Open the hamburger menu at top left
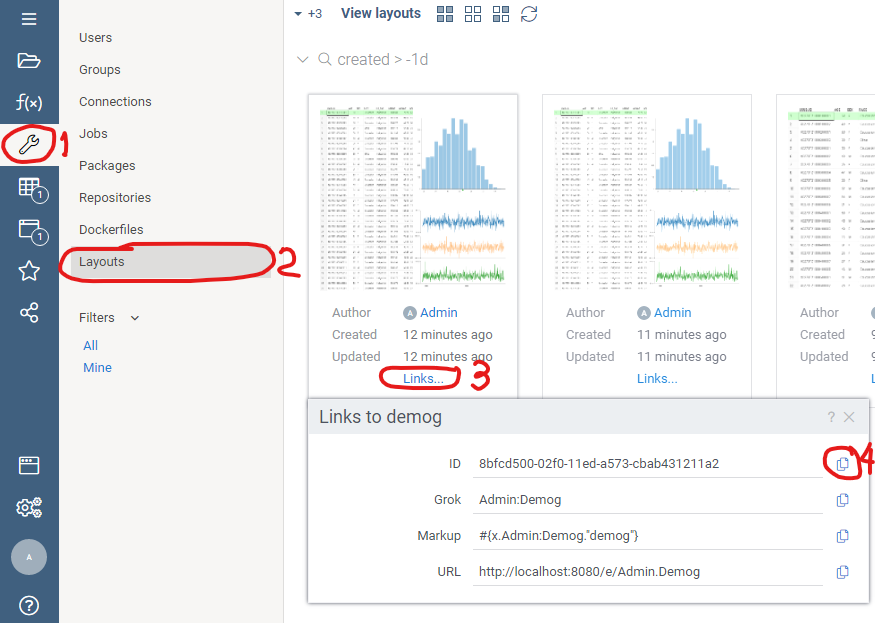 [x=28, y=16]
